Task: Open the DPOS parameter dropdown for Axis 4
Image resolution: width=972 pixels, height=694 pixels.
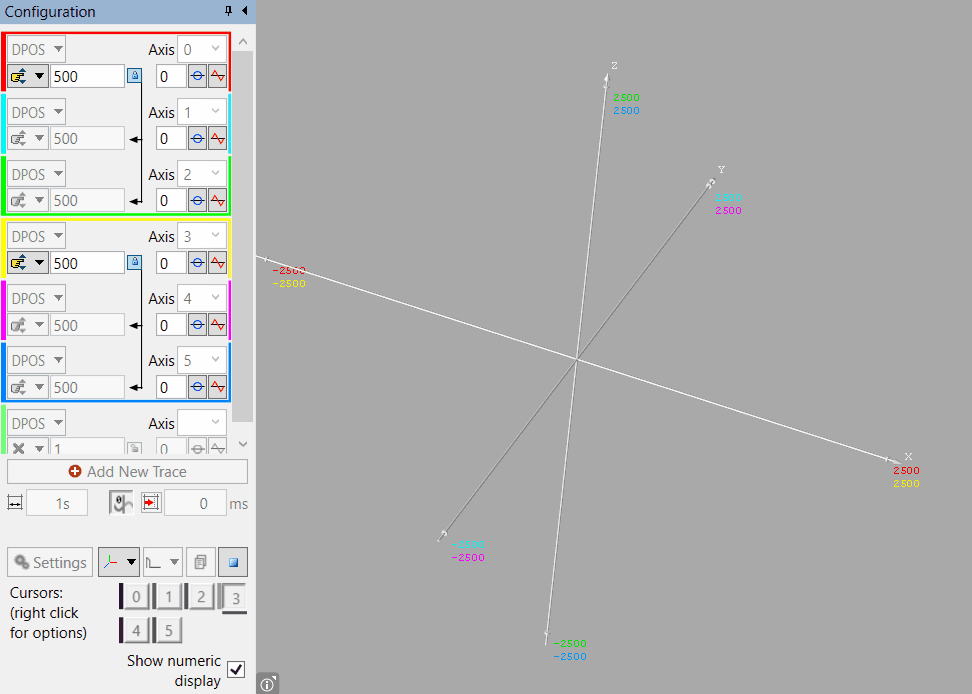Action: click(37, 298)
